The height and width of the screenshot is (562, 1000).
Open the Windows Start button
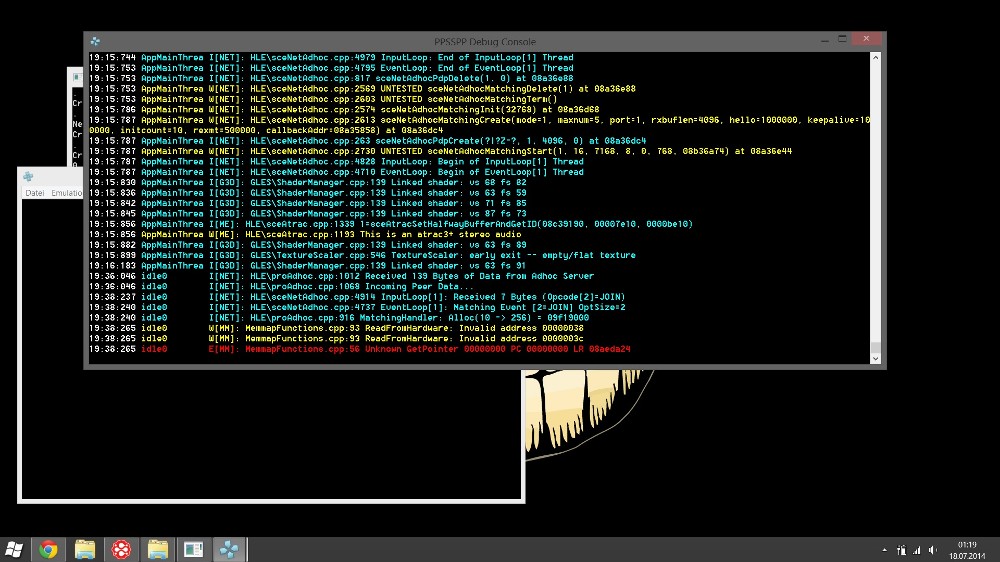pyautogui.click(x=14, y=549)
